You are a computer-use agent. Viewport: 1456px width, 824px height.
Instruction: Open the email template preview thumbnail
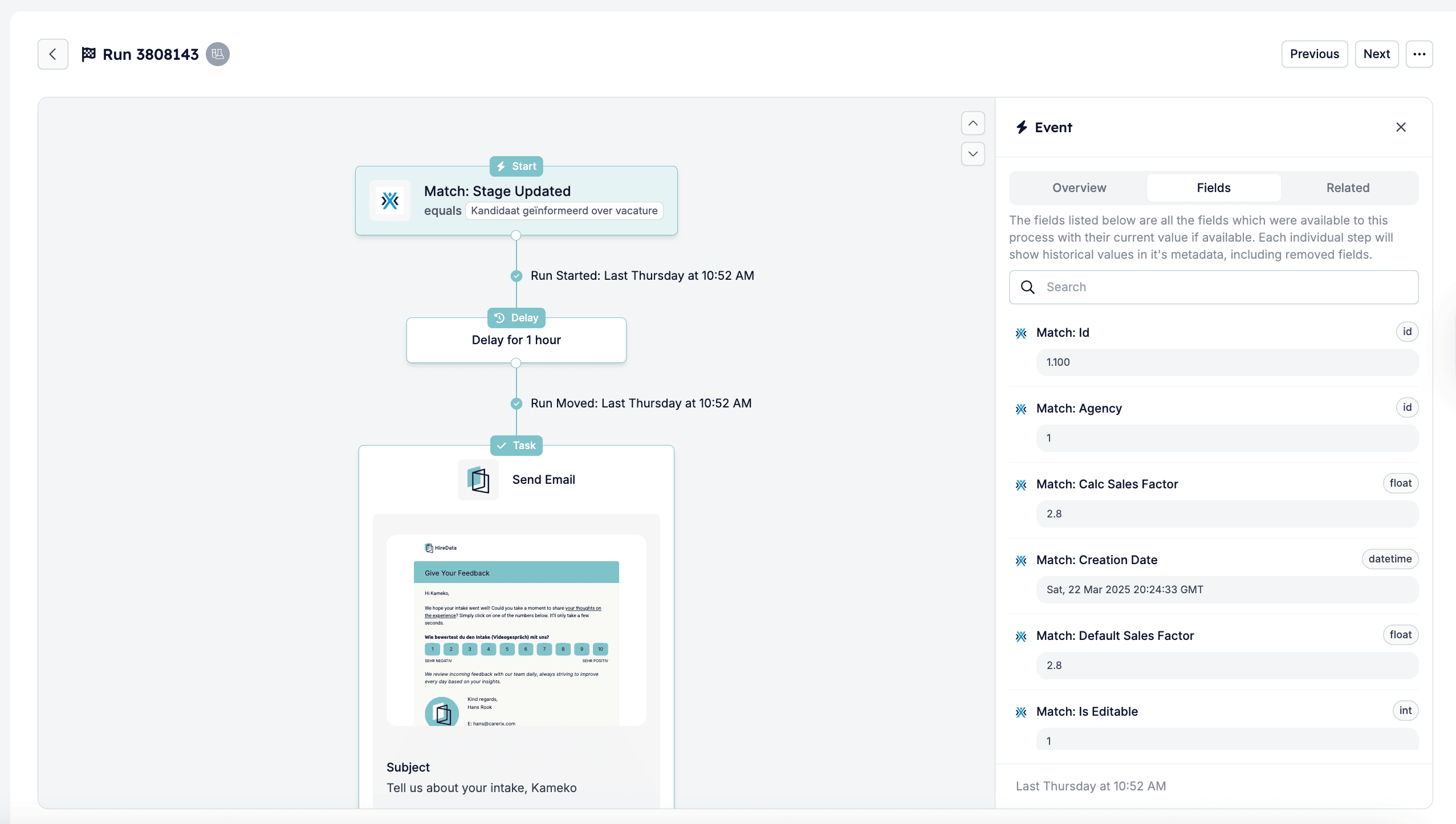click(516, 630)
